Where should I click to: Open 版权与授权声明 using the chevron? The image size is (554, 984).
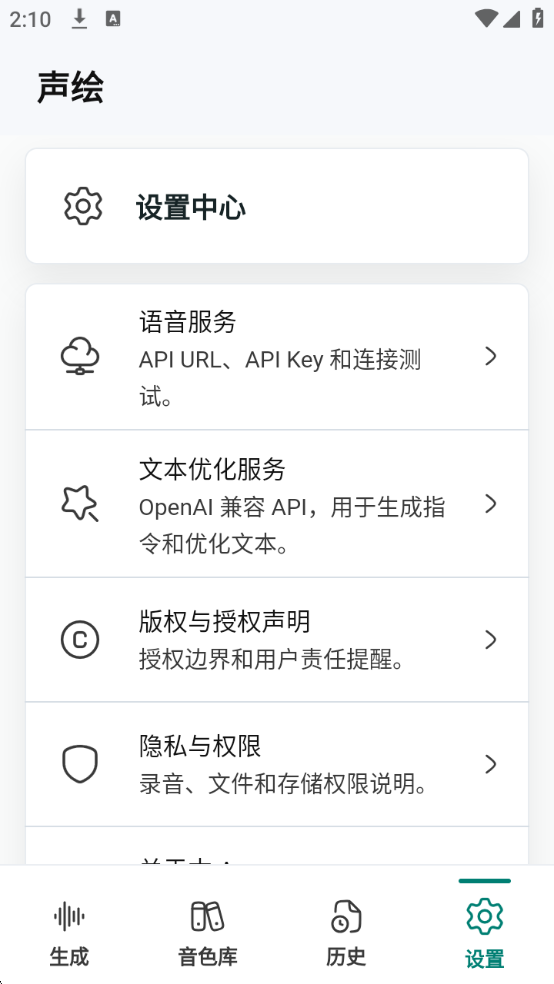491,639
